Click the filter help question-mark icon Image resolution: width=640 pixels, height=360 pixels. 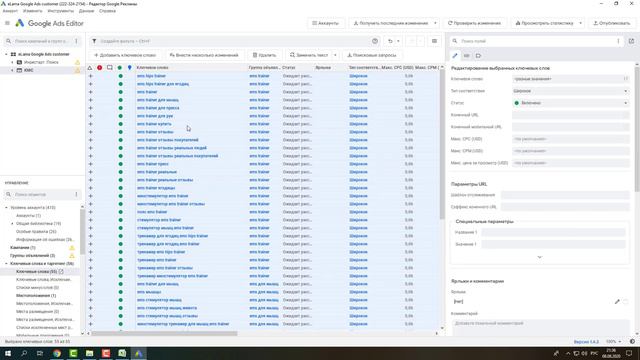coord(375,41)
